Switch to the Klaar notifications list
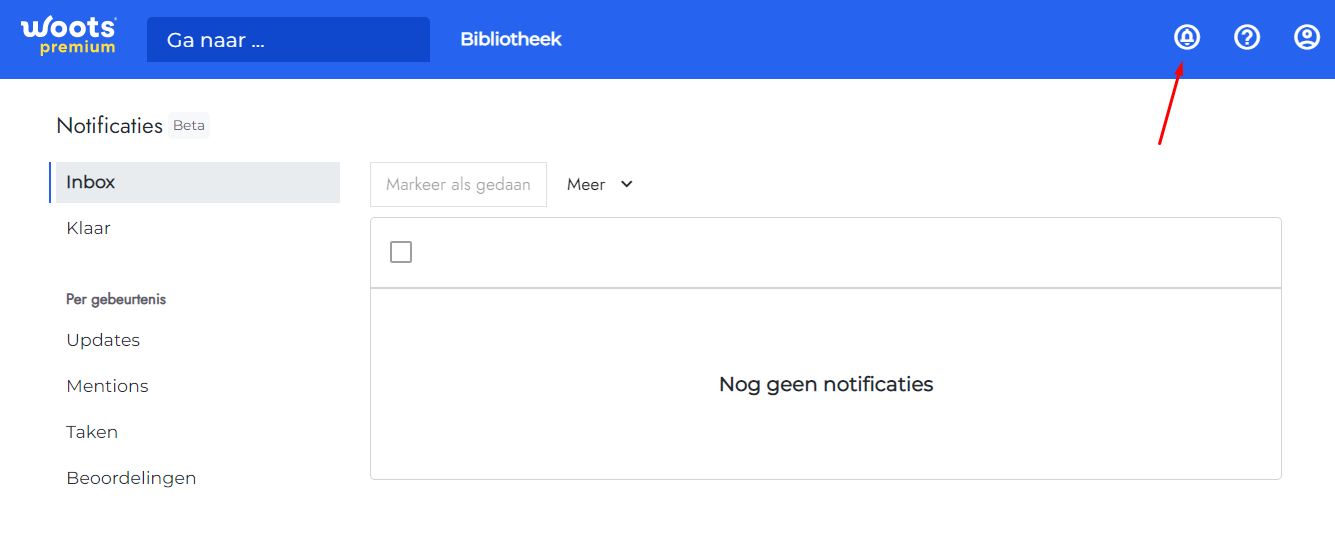 click(x=88, y=228)
